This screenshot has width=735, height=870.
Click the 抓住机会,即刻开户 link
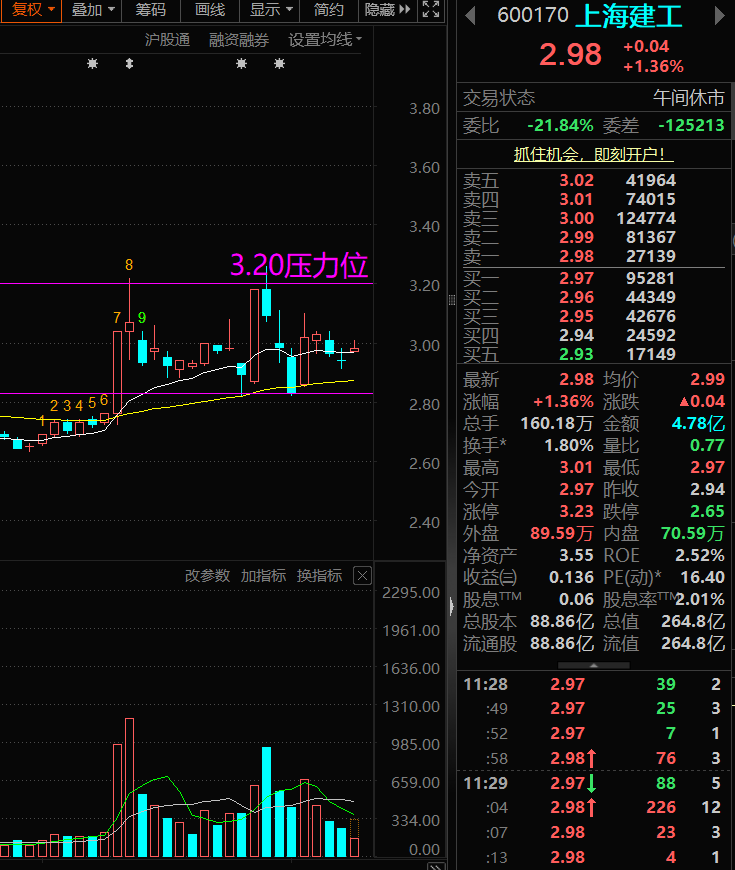[x=593, y=154]
